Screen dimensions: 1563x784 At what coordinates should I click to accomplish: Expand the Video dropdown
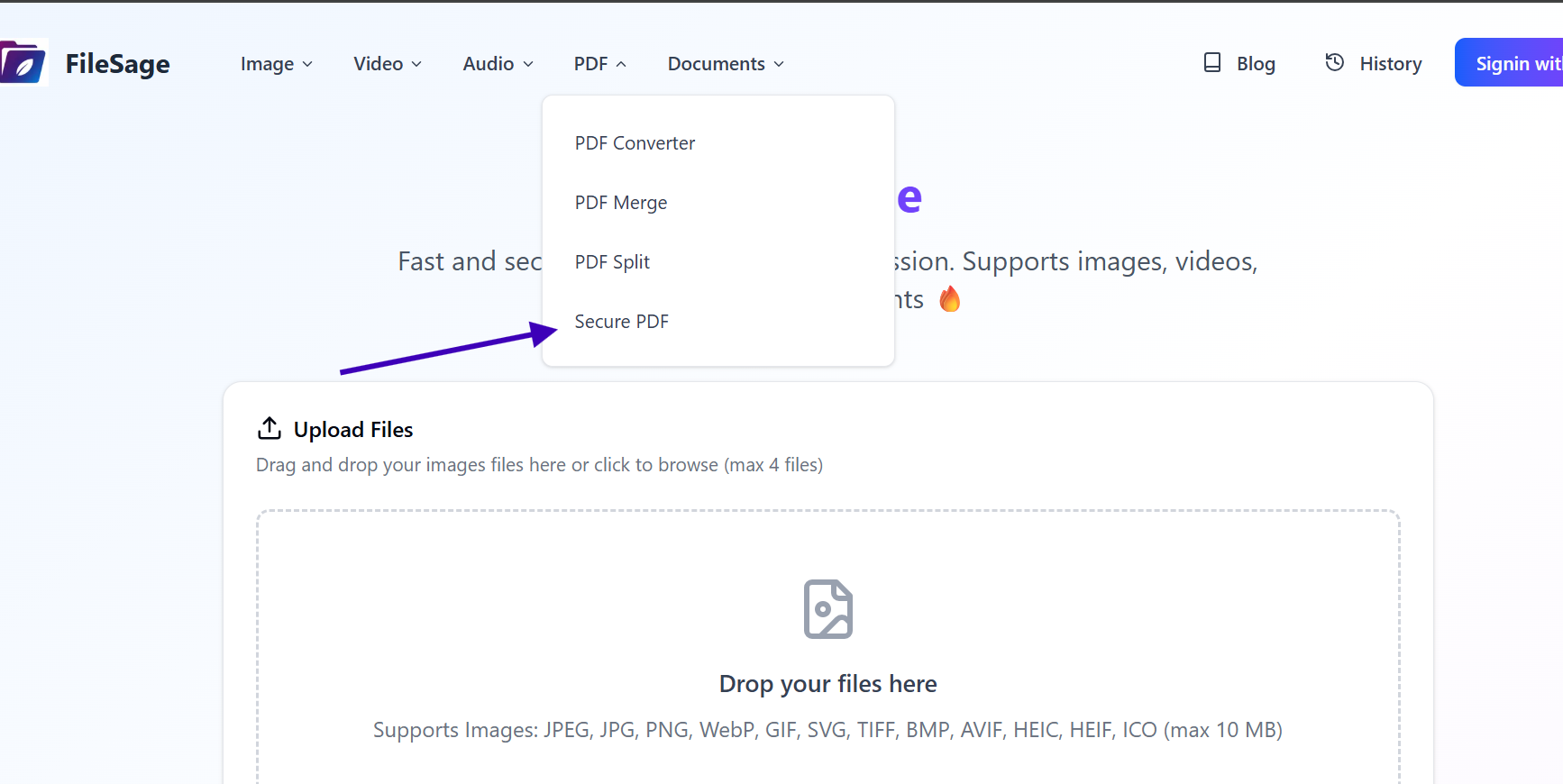pos(387,63)
